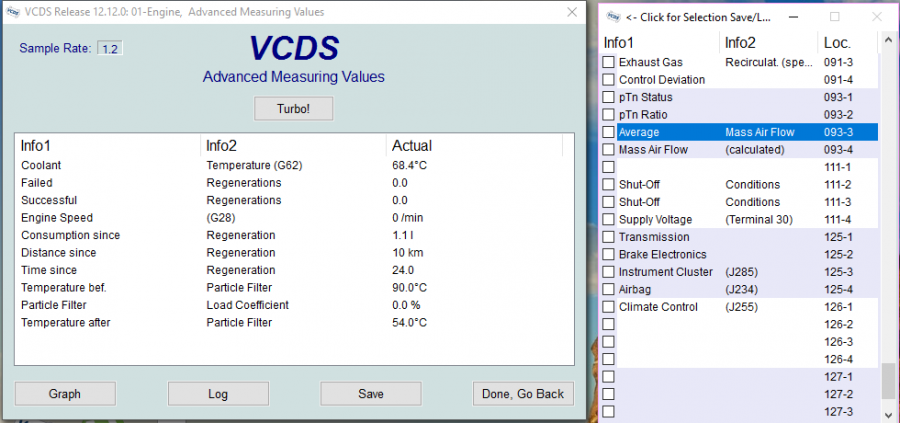Click the Actual column header

click(474, 146)
